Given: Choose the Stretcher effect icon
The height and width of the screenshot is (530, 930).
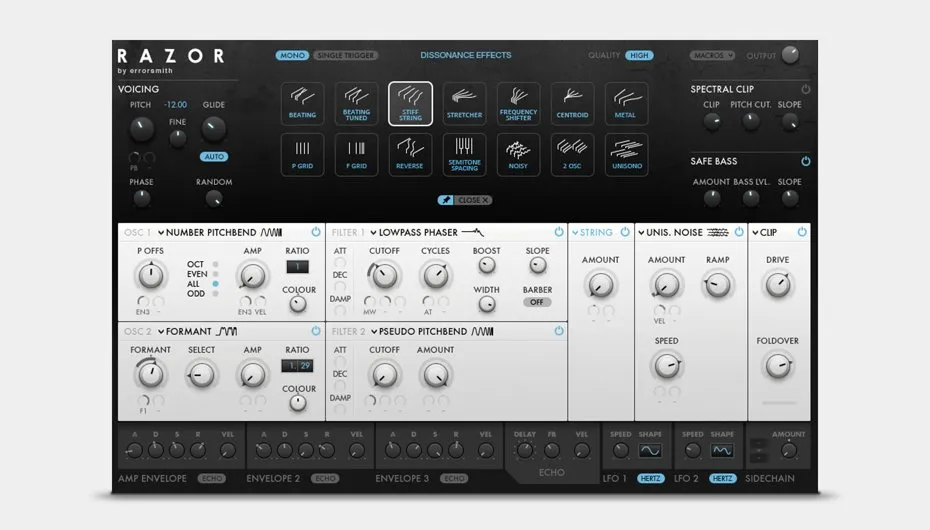Looking at the screenshot, I should pyautogui.click(x=464, y=104).
